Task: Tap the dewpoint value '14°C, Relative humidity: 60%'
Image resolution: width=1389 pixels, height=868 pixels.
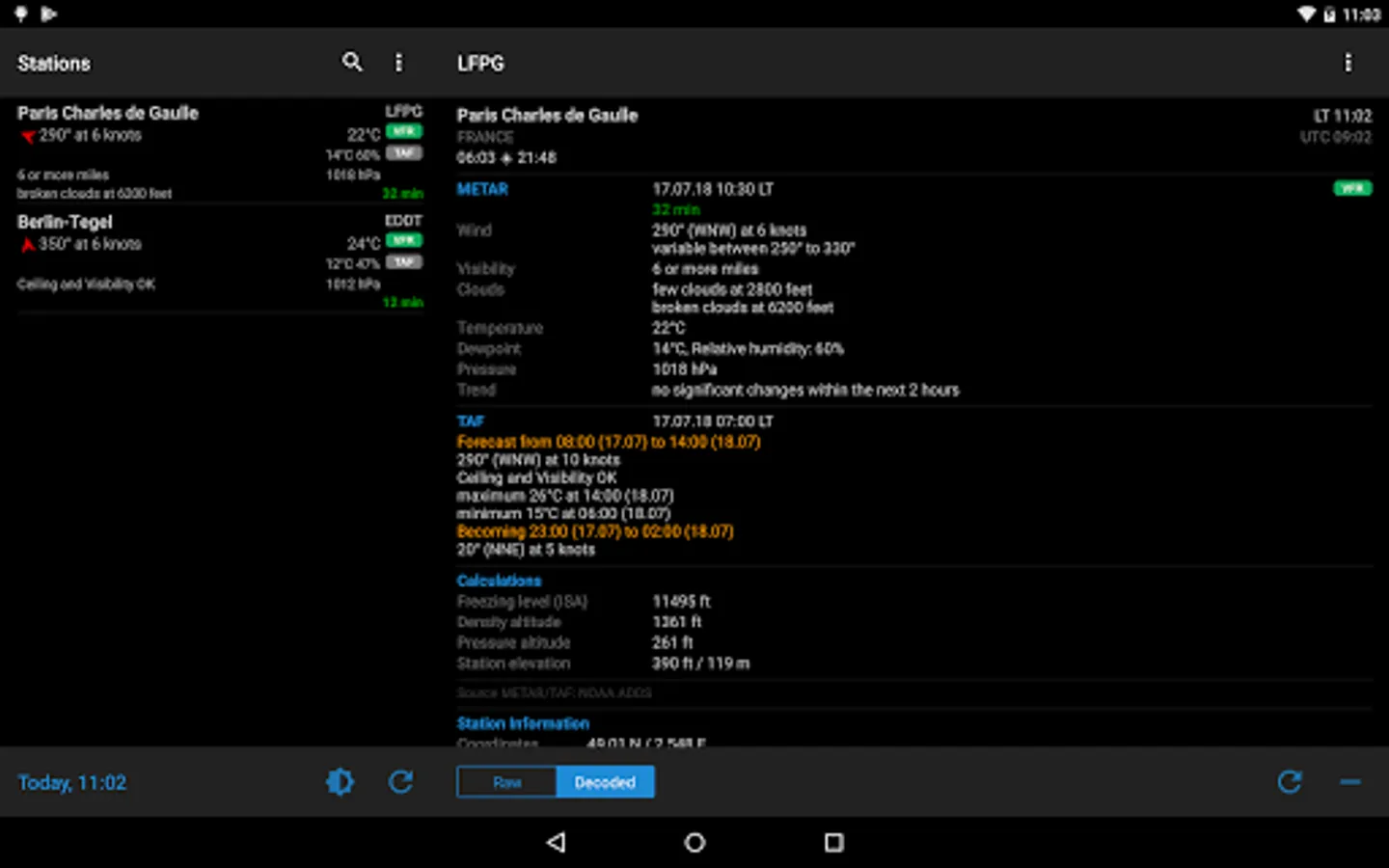Action: [749, 349]
